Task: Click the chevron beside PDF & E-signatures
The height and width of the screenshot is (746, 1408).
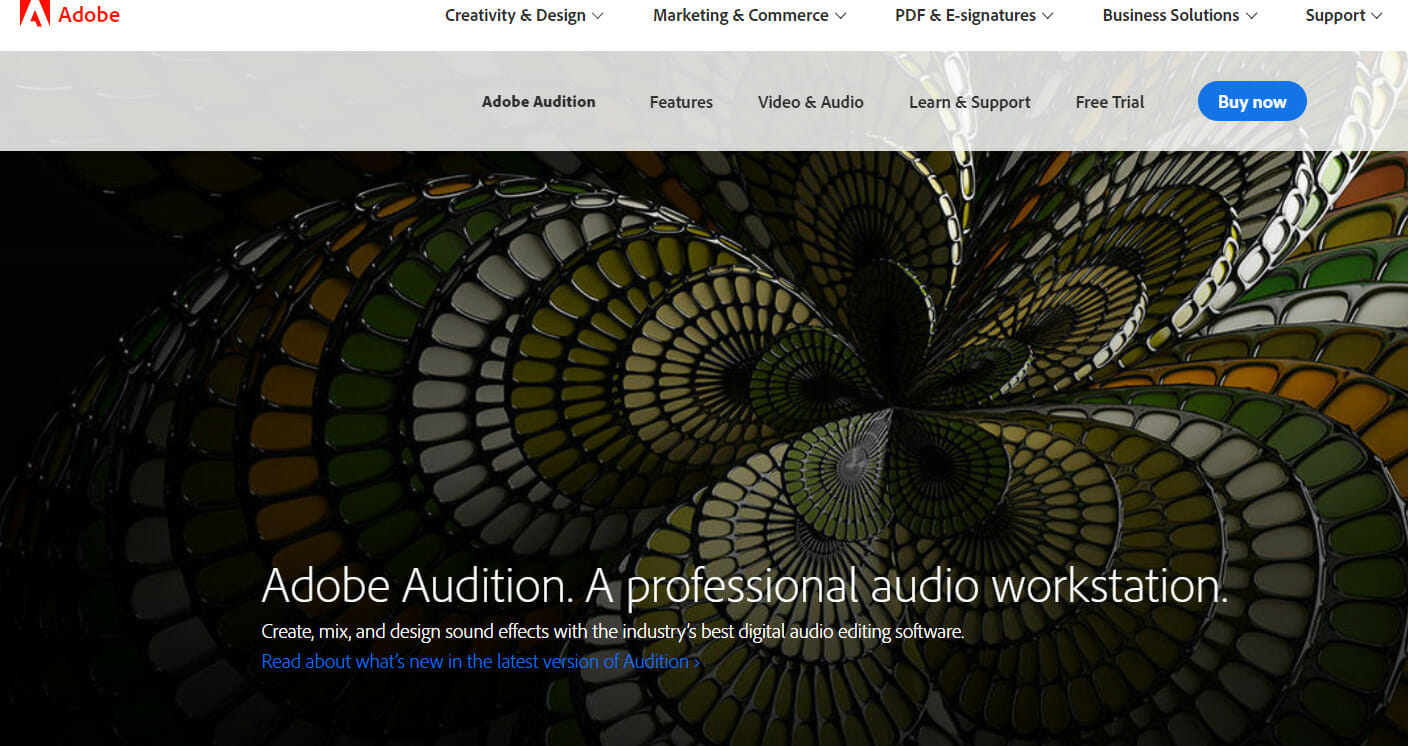Action: [x=1047, y=16]
